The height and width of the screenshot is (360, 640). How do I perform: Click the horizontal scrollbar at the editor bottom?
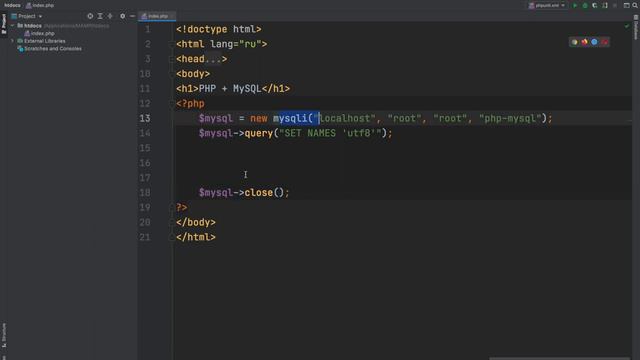(x=559, y=358)
